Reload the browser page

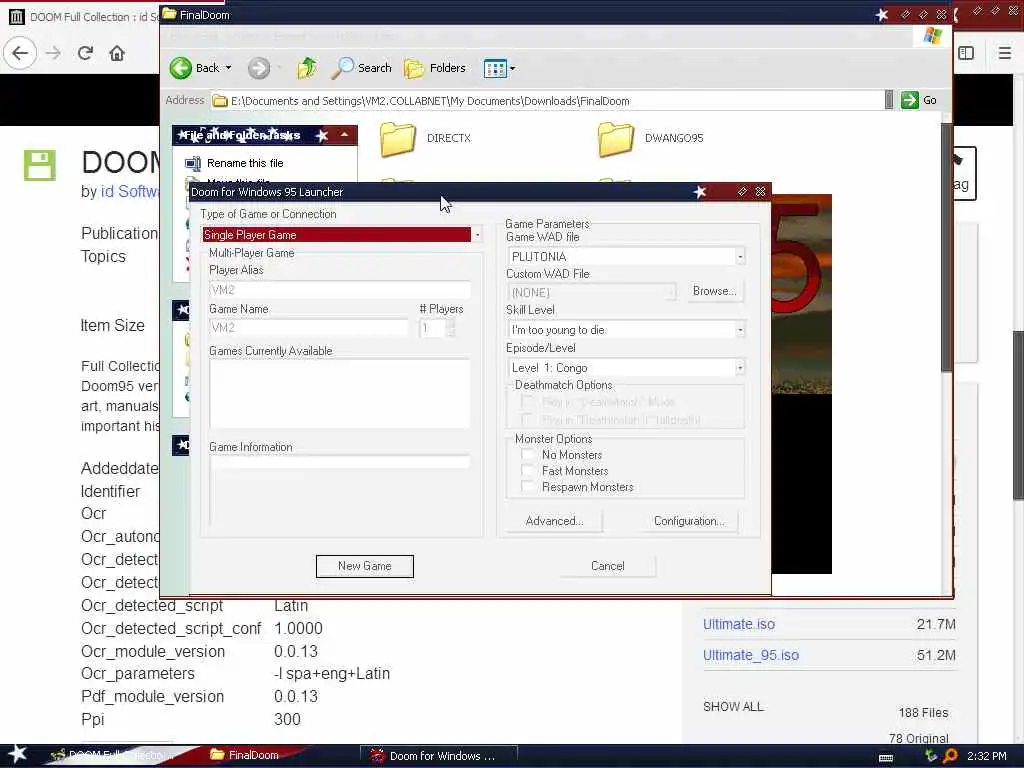pyautogui.click(x=86, y=53)
